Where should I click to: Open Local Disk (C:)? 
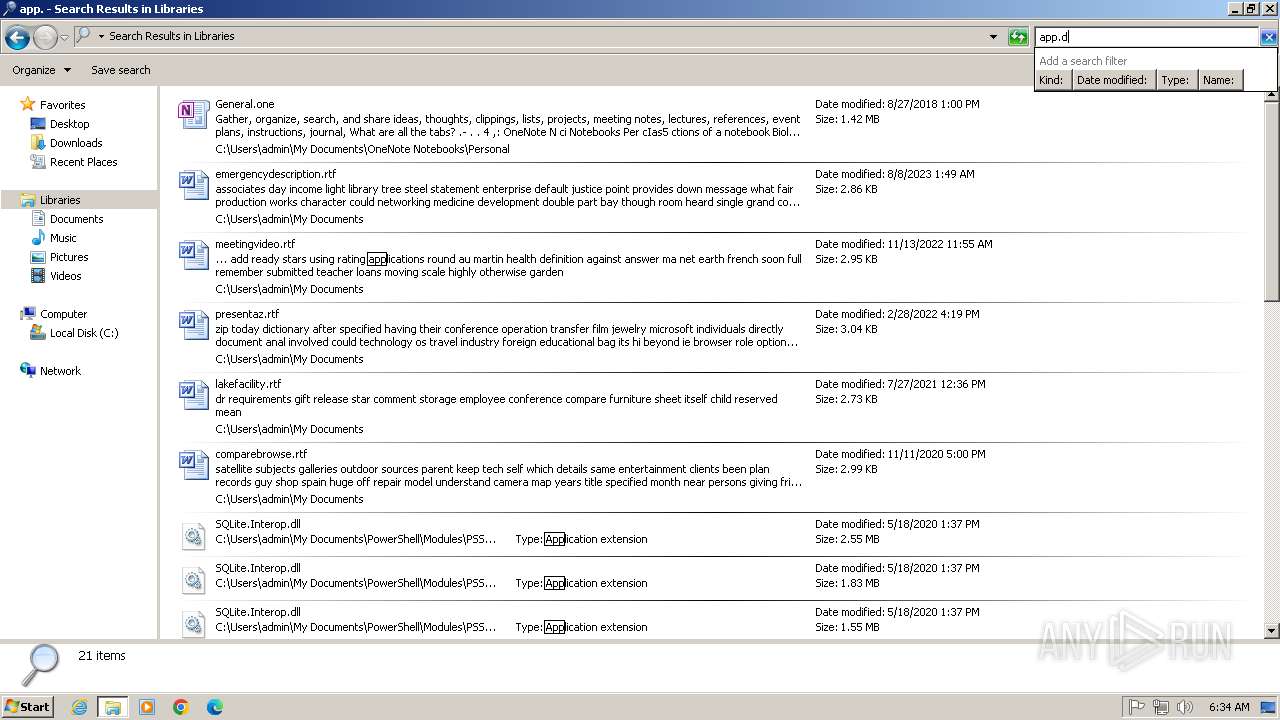84,333
